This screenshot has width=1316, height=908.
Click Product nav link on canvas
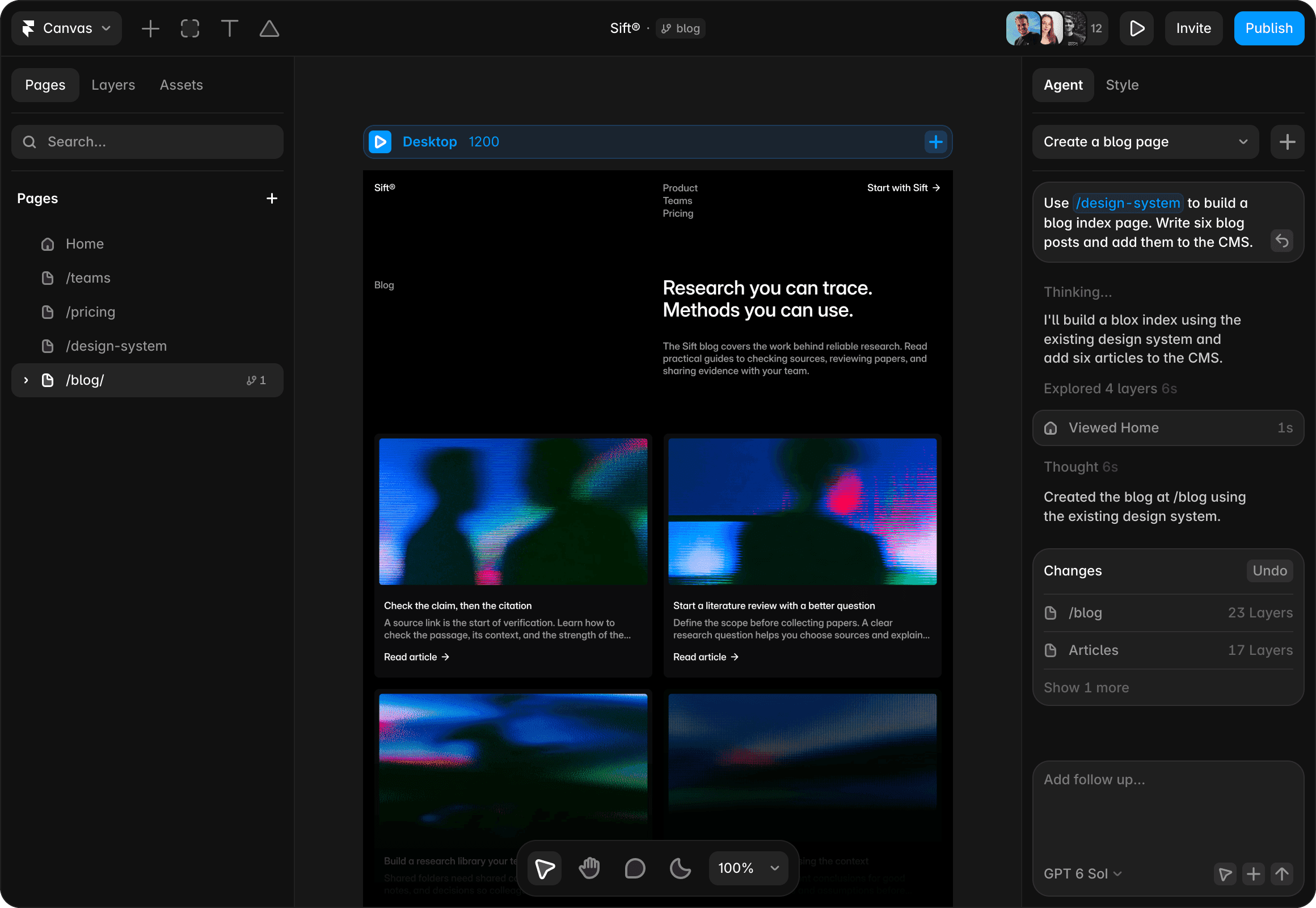pos(680,188)
